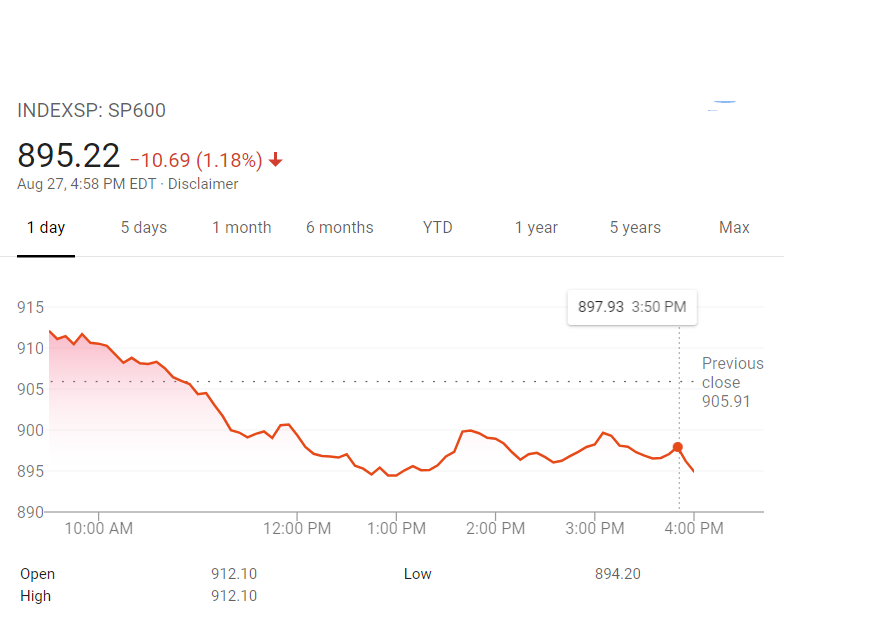Switch to the 5 days tab
Image resolution: width=881 pixels, height=622 pixels.
[144, 228]
